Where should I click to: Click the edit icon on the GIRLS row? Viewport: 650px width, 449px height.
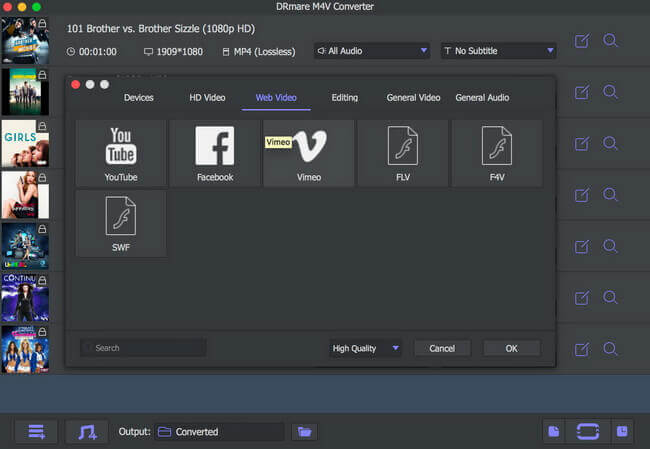(582, 144)
